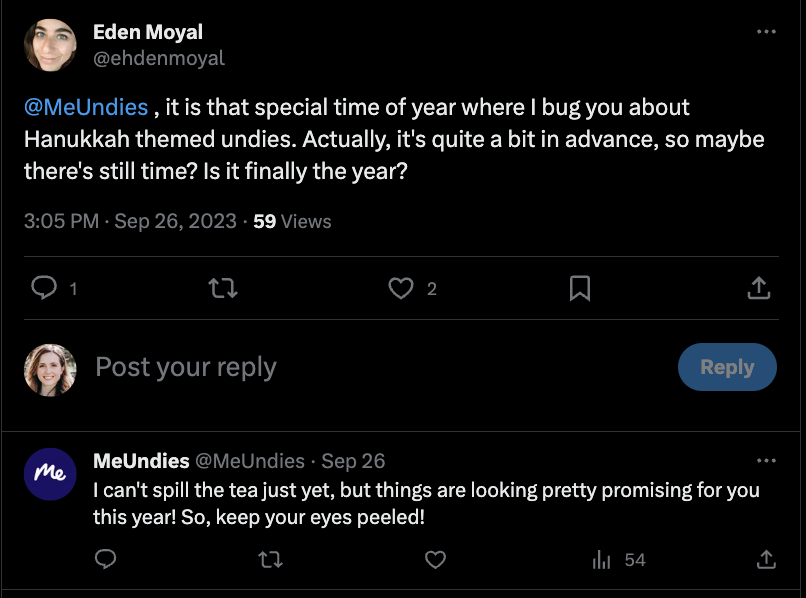Open the @MeUndies mention link
Image resolution: width=806 pixels, height=598 pixels.
[x=86, y=107]
